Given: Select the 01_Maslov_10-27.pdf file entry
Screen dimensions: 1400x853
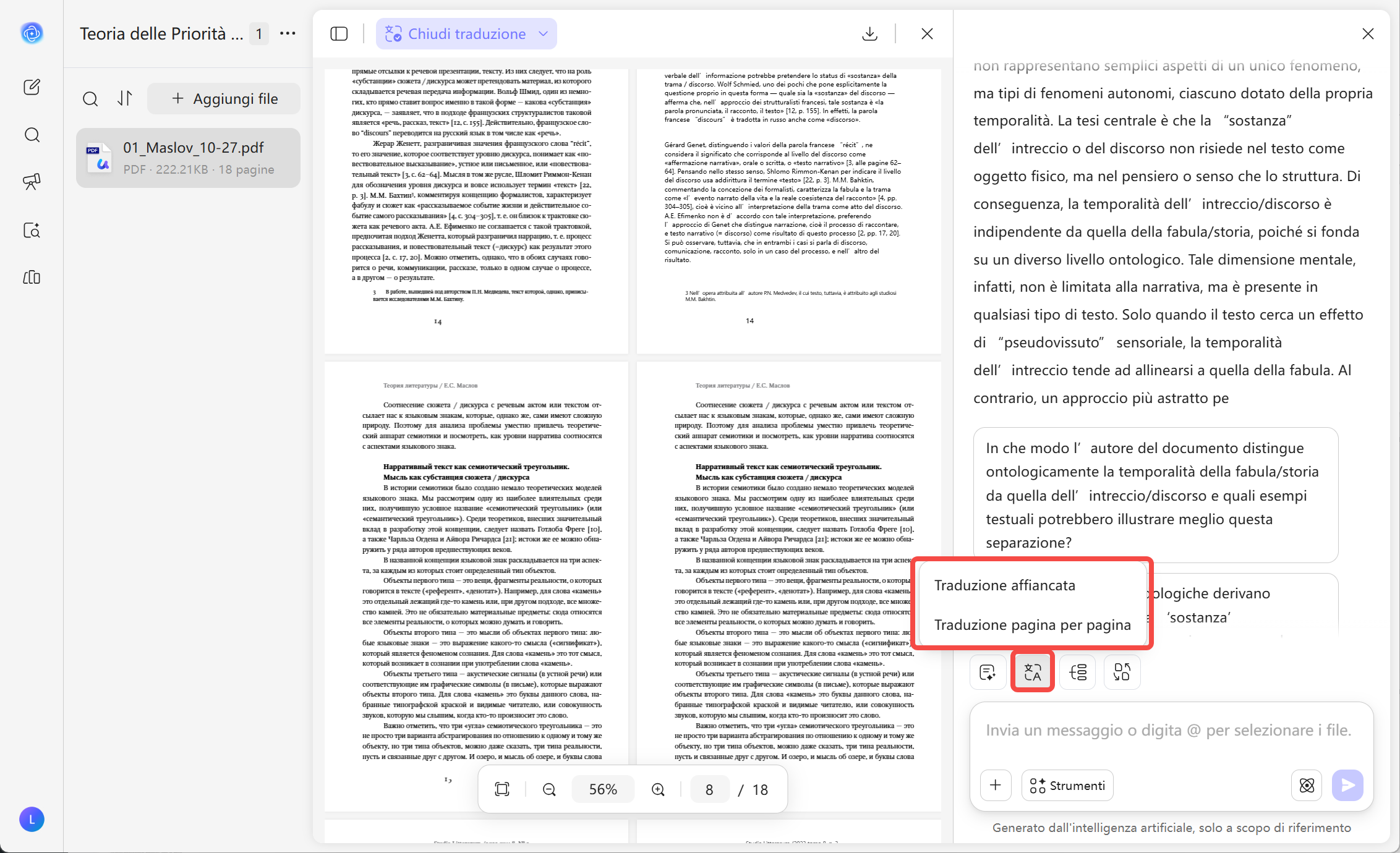Looking at the screenshot, I should pos(188,158).
